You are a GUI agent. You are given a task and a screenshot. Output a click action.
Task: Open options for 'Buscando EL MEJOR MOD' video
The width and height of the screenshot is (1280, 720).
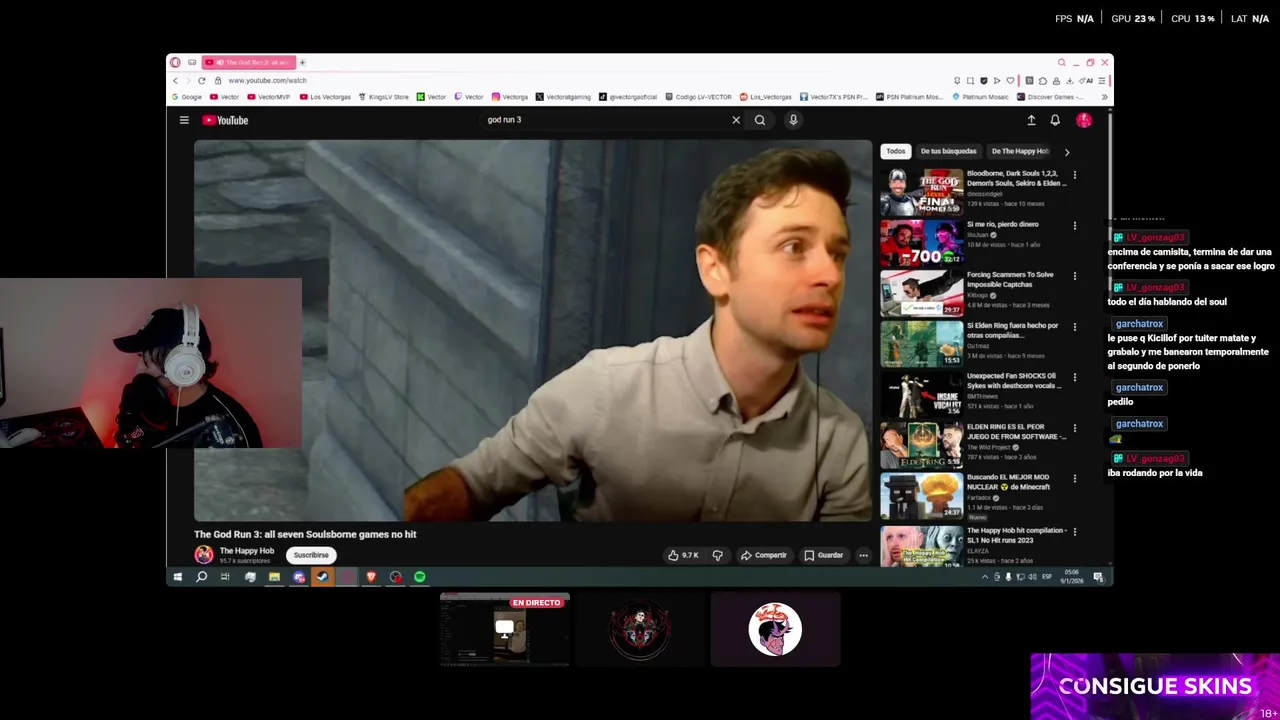(x=1075, y=479)
